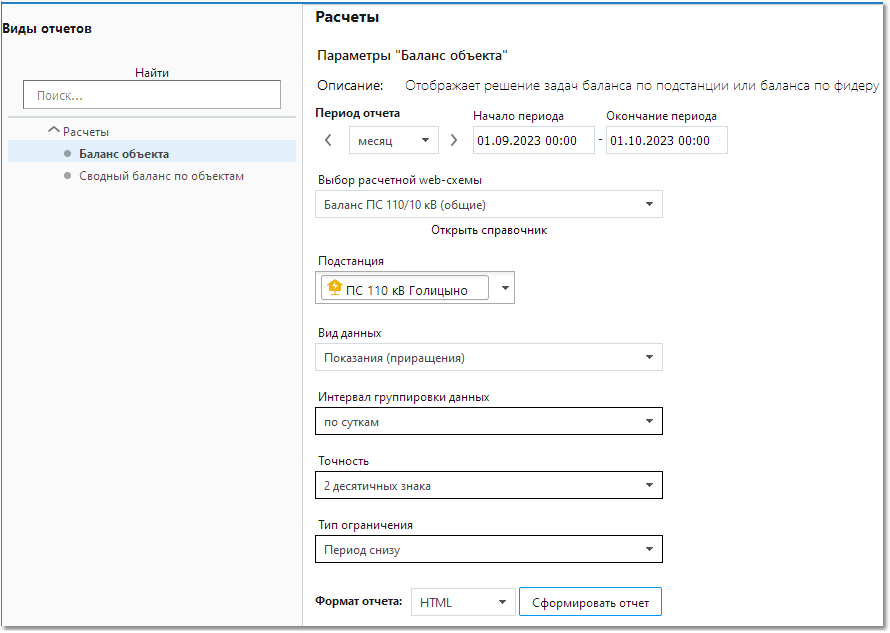This screenshot has height=633, width=890.
Task: Expand the web-схема selection dropdown
Action: tap(489, 204)
